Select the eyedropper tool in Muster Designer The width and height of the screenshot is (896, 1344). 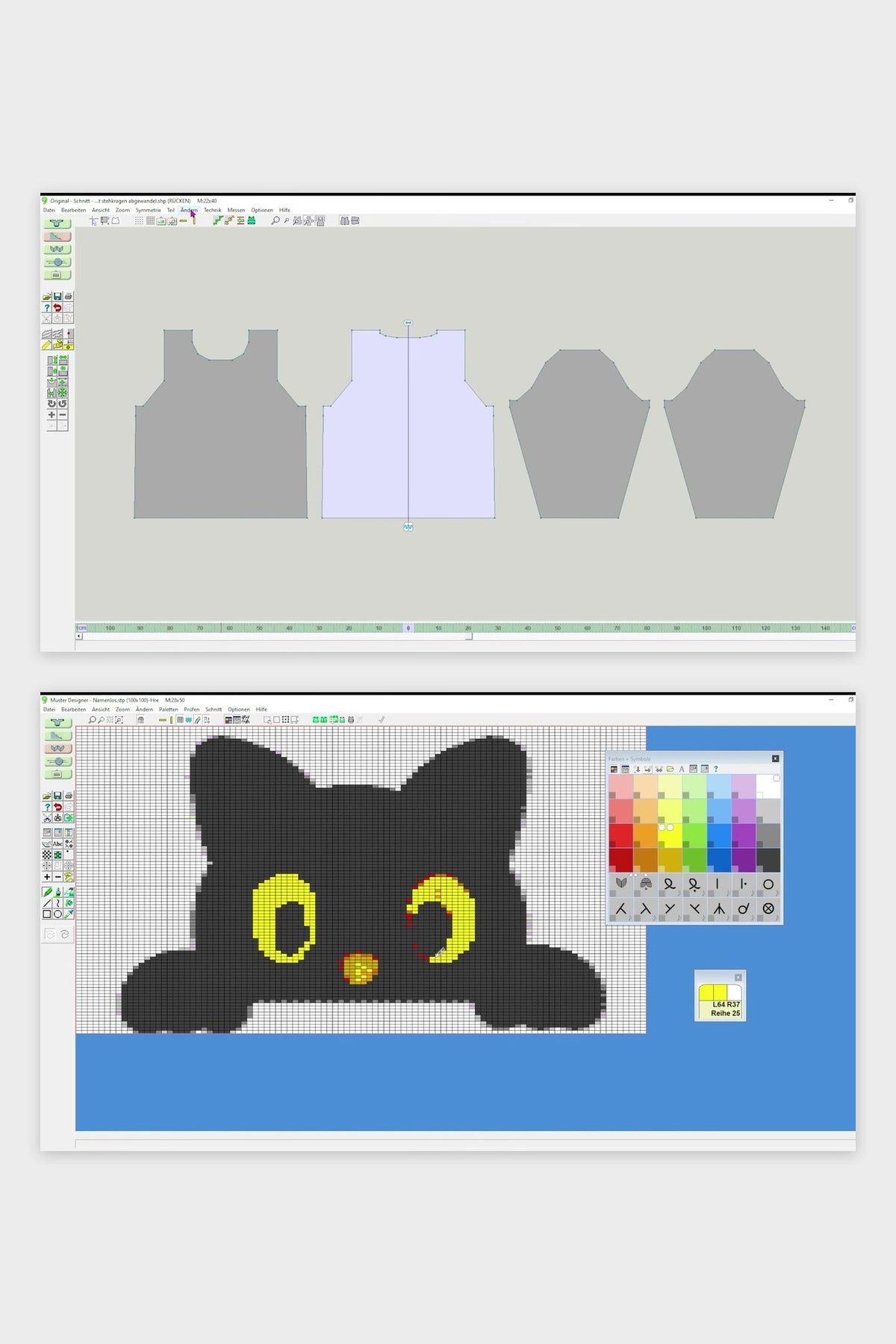[69, 914]
